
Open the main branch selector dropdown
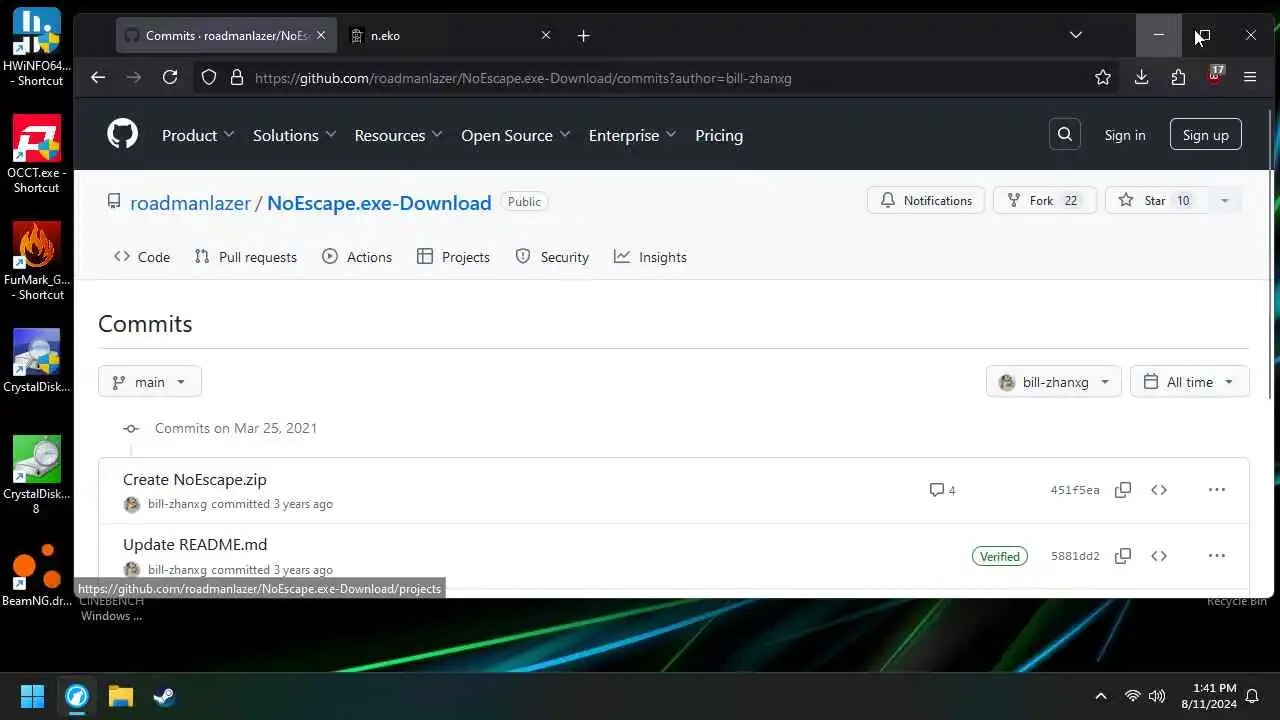150,382
